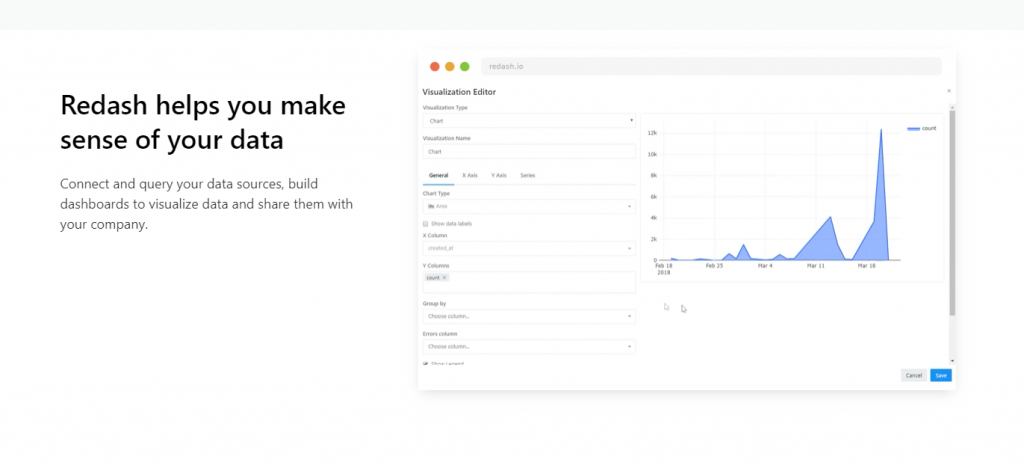Click the yellow window dot

pyautogui.click(x=449, y=66)
